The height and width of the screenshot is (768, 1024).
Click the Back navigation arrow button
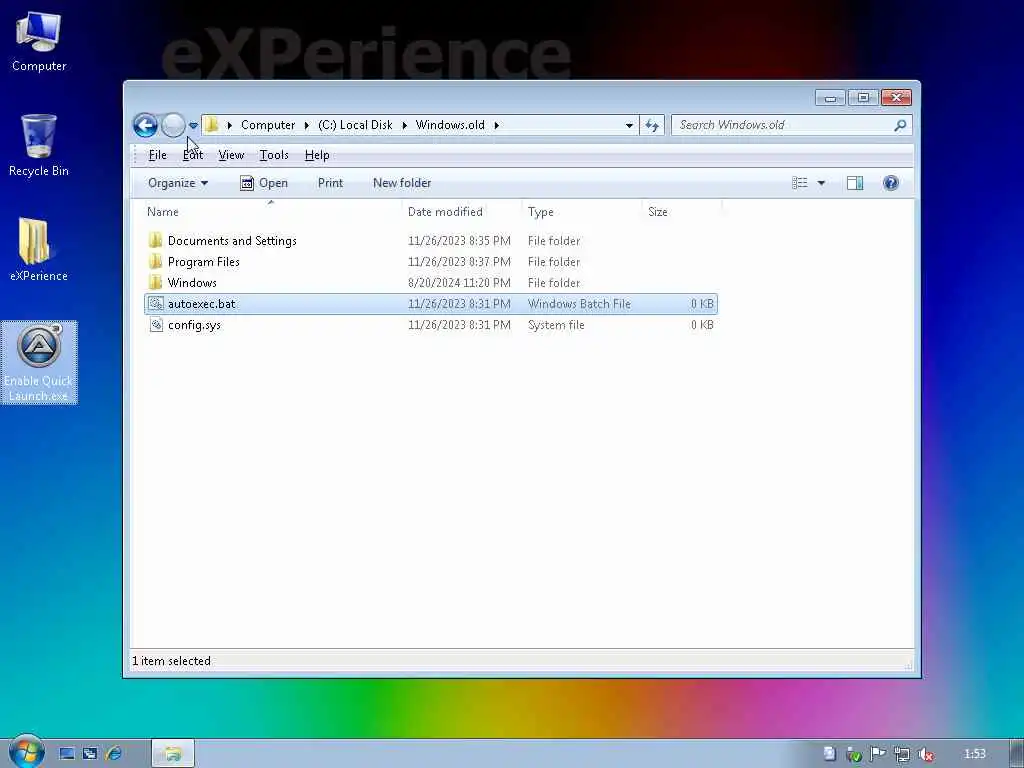(x=145, y=125)
